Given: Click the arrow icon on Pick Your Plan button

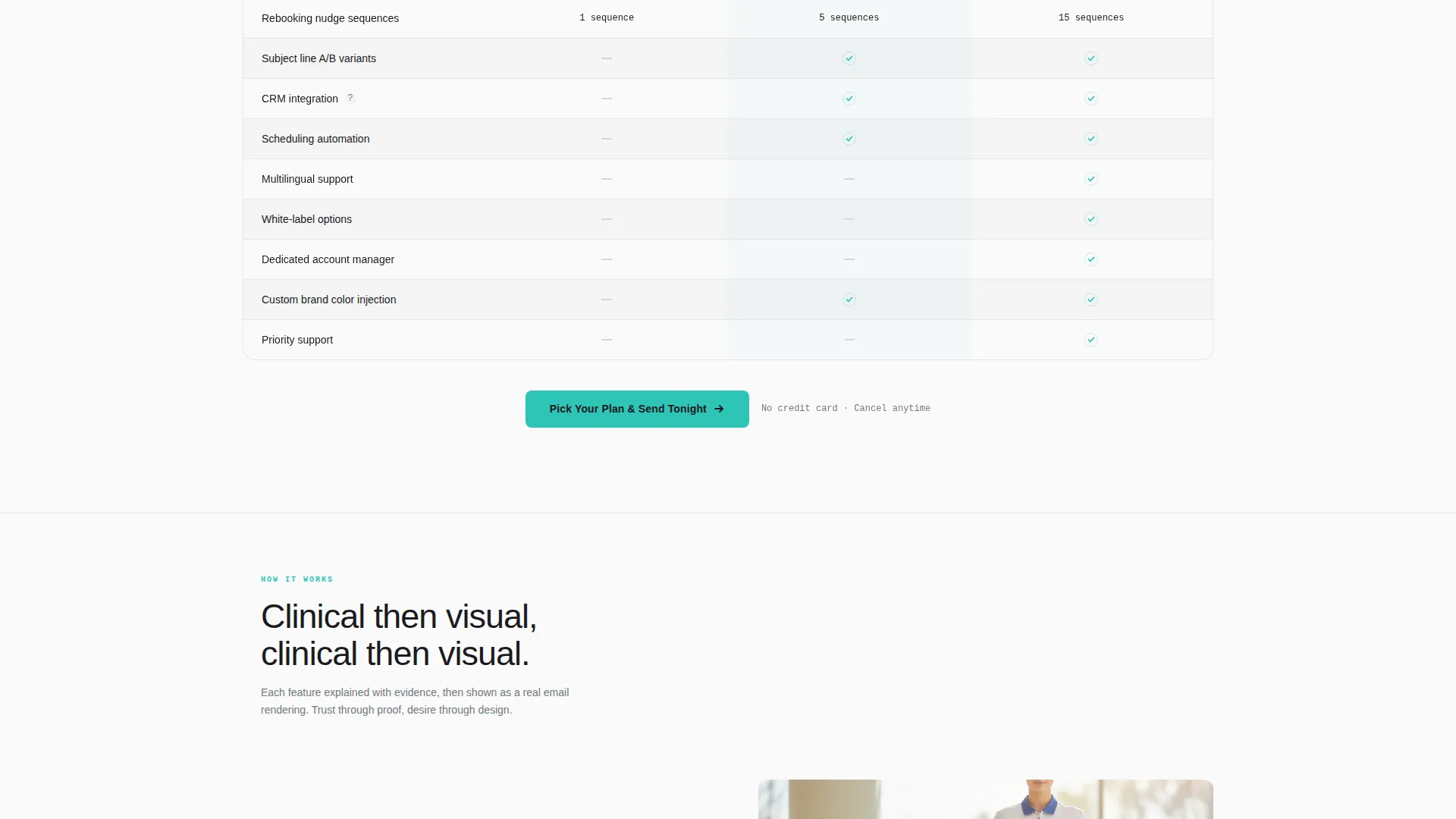Looking at the screenshot, I should [719, 409].
